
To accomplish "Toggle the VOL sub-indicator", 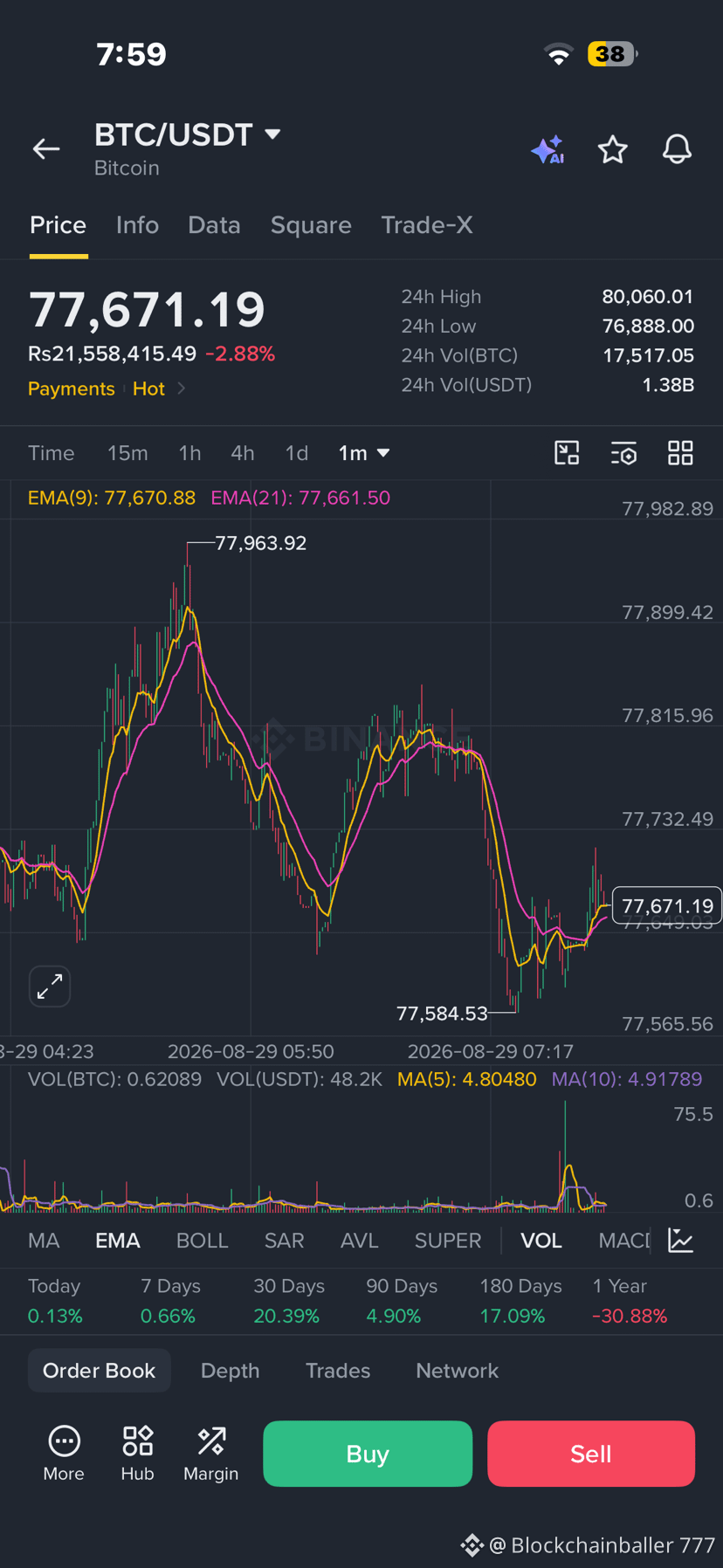I will tap(541, 1241).
